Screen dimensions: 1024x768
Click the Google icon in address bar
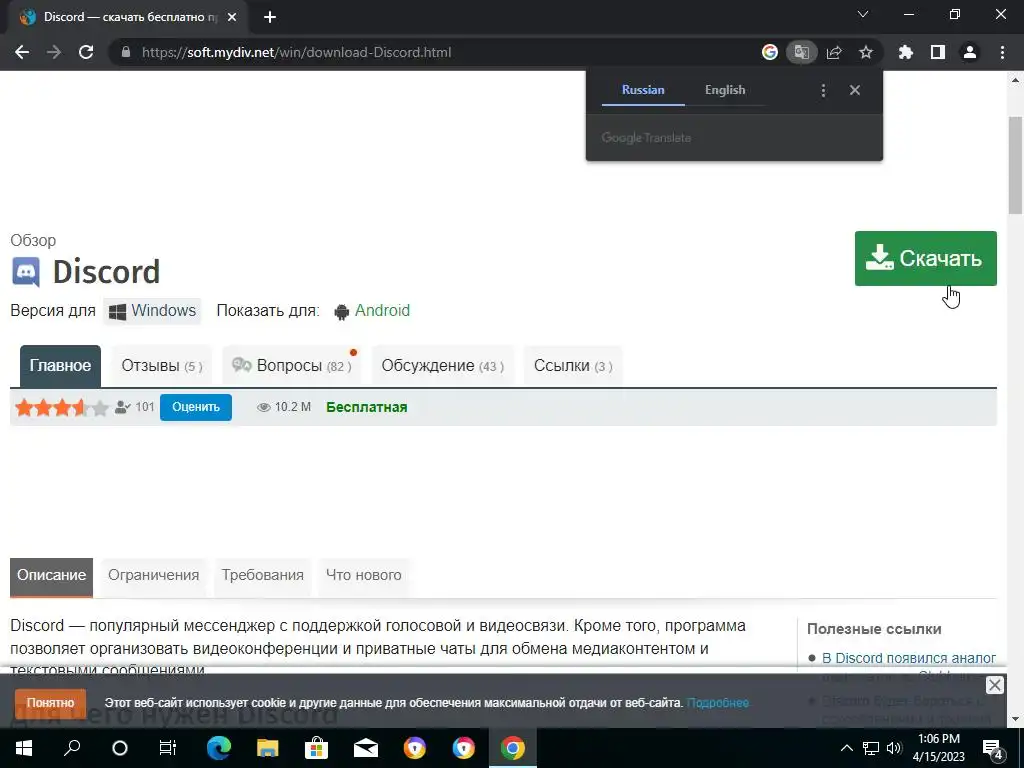770,52
